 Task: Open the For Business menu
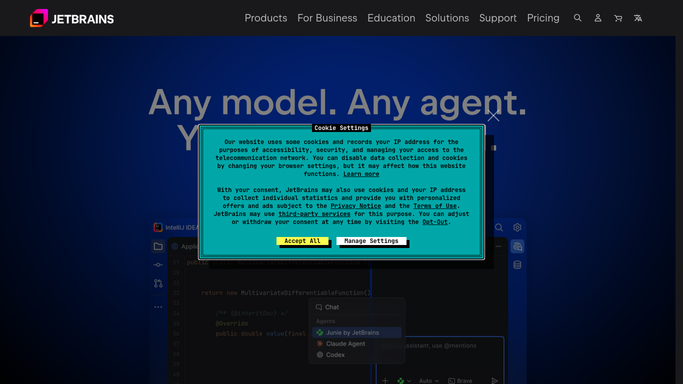(x=327, y=18)
